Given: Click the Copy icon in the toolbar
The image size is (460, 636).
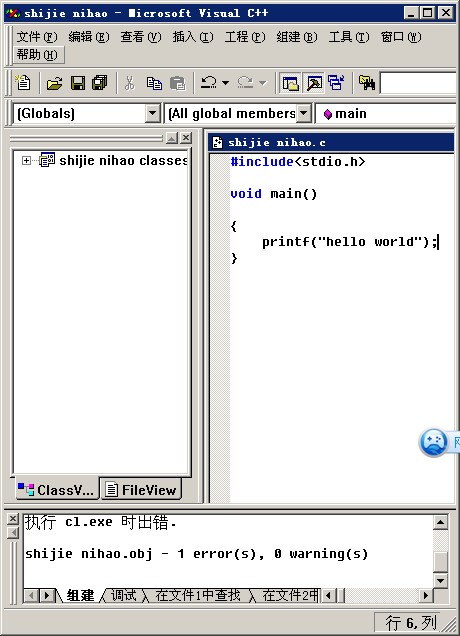Looking at the screenshot, I should [154, 83].
